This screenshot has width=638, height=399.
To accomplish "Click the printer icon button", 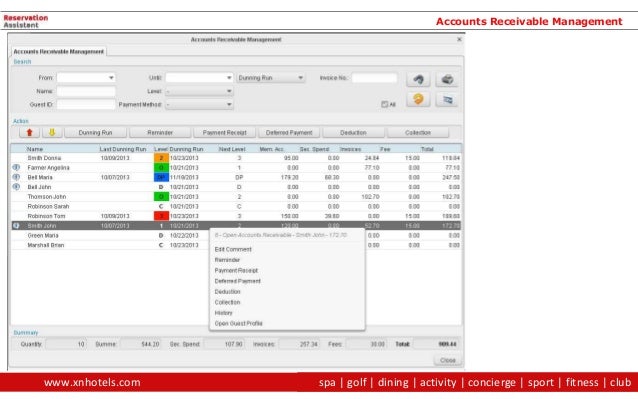I will coord(447,79).
